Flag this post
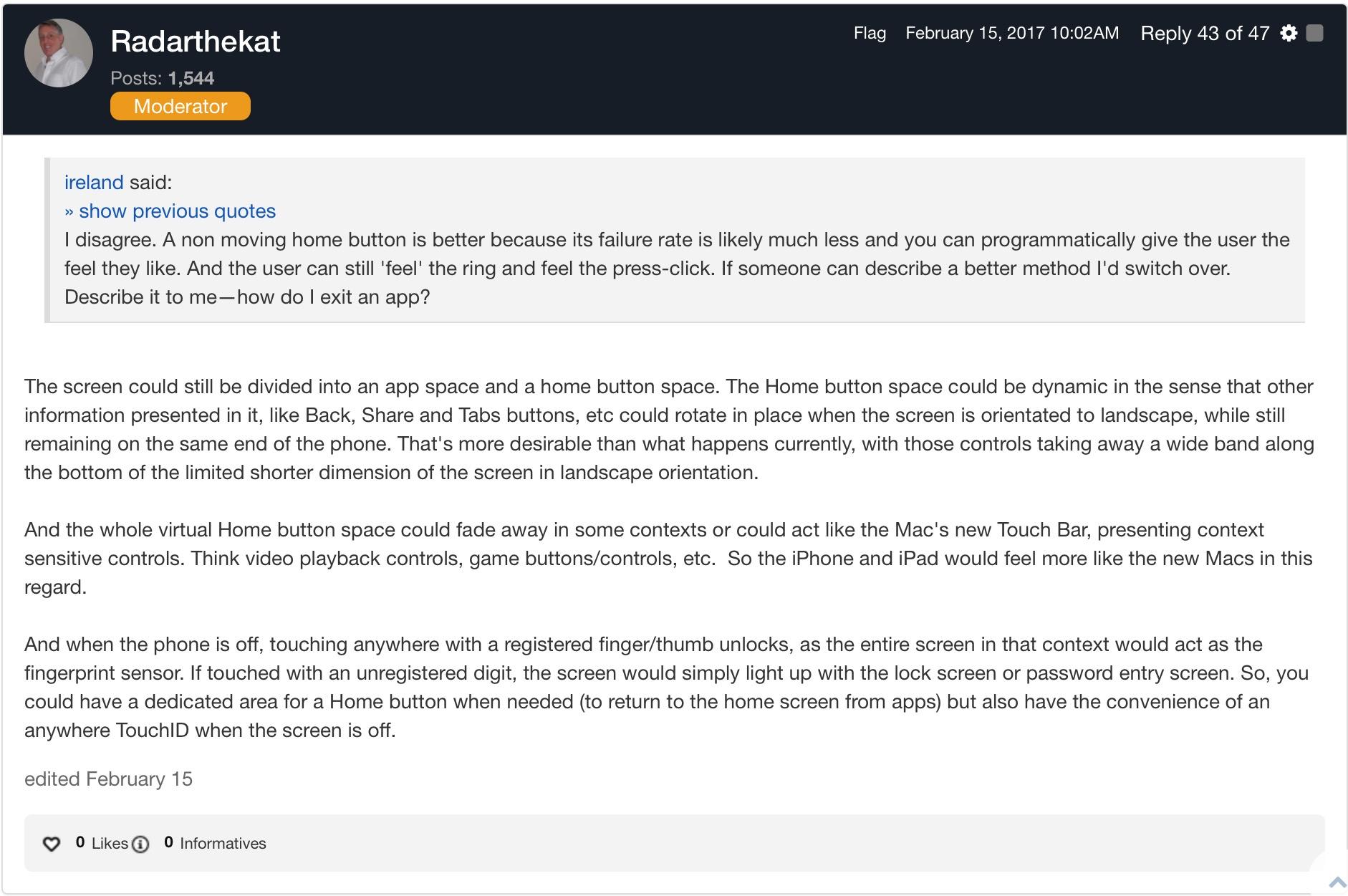1348x896 pixels. pyautogui.click(x=870, y=33)
